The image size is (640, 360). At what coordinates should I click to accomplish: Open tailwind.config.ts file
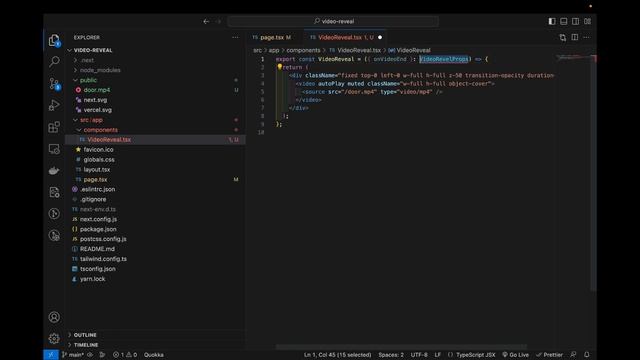click(103, 259)
